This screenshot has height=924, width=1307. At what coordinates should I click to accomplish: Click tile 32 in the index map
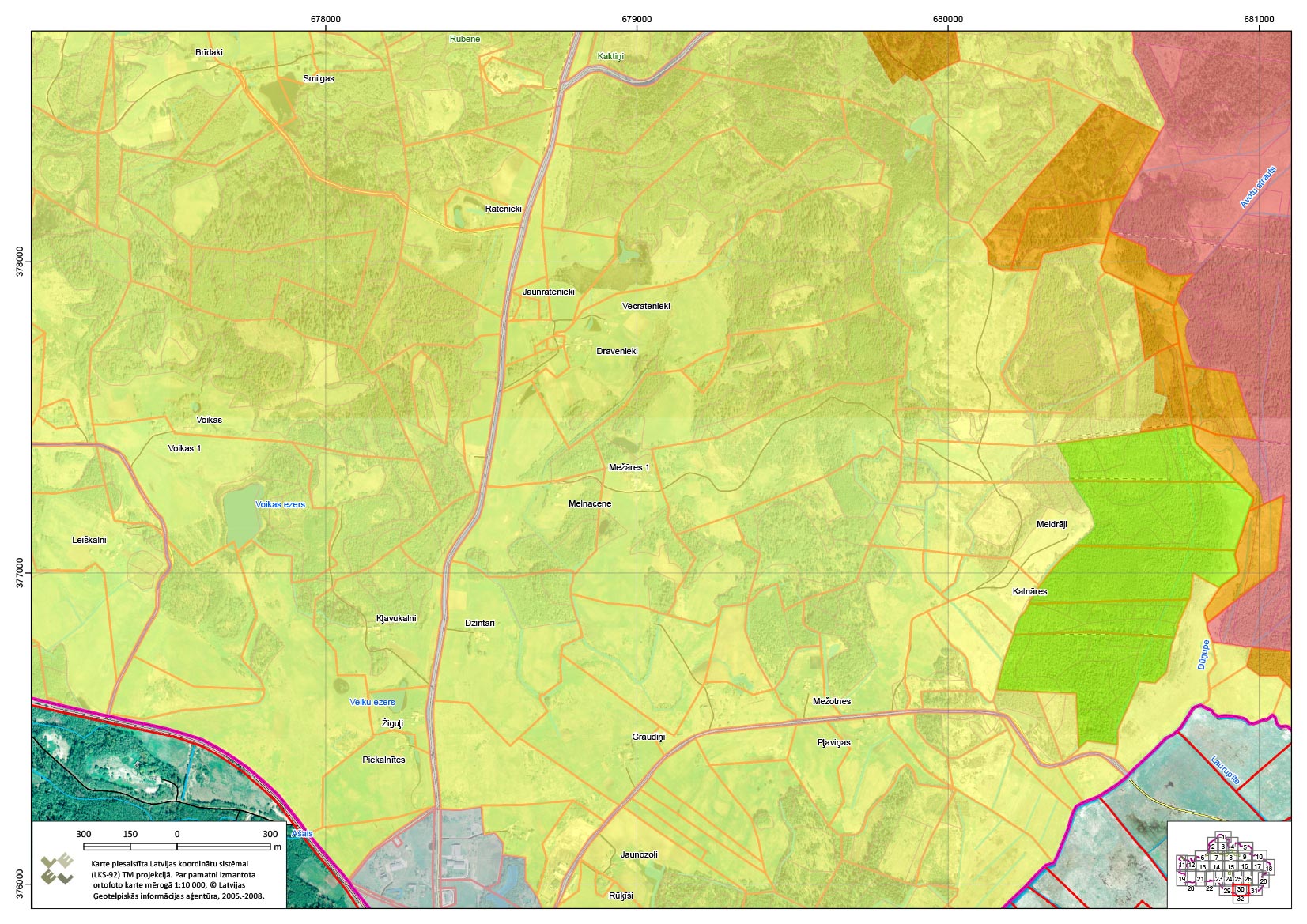coord(1240,899)
